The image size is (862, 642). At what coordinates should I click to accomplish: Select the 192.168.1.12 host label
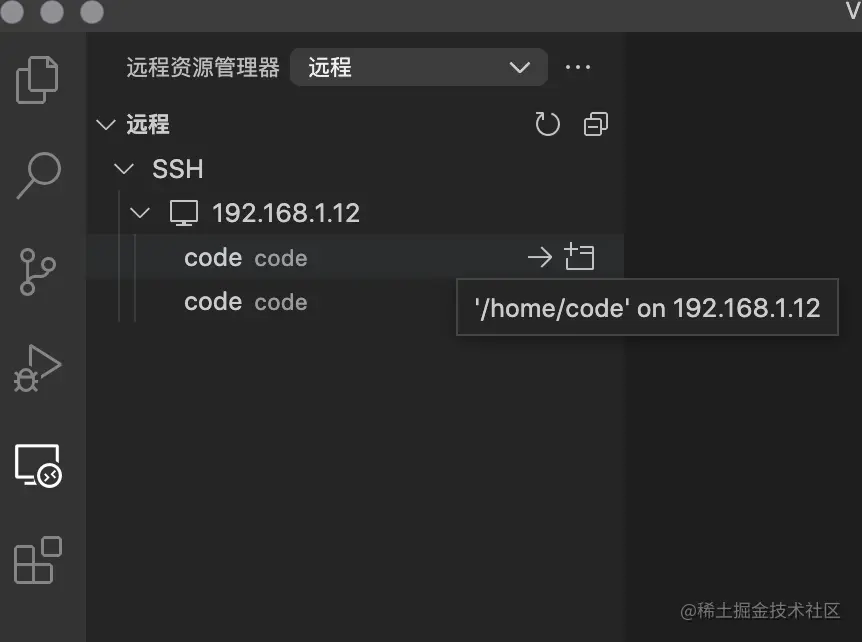pos(286,213)
